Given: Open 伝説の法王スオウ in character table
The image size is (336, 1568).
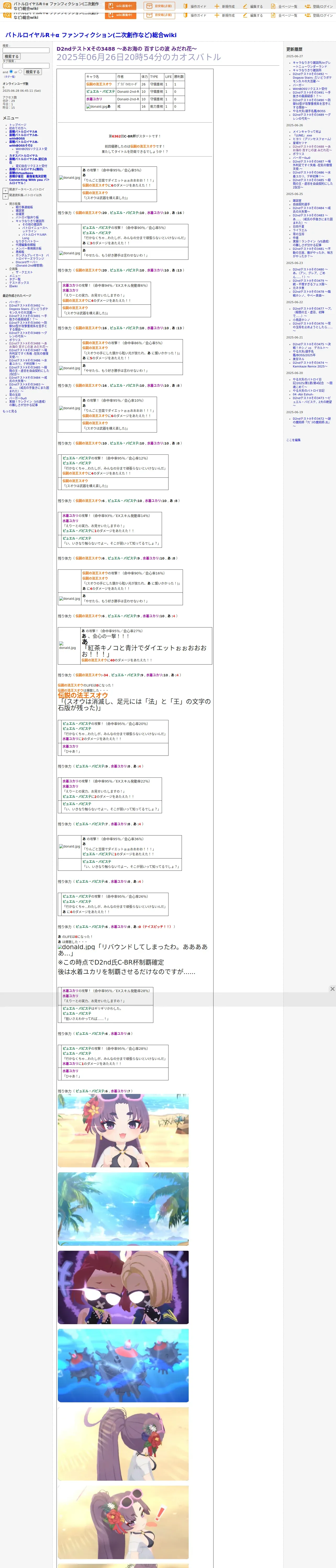Looking at the screenshot, I should click(99, 84).
